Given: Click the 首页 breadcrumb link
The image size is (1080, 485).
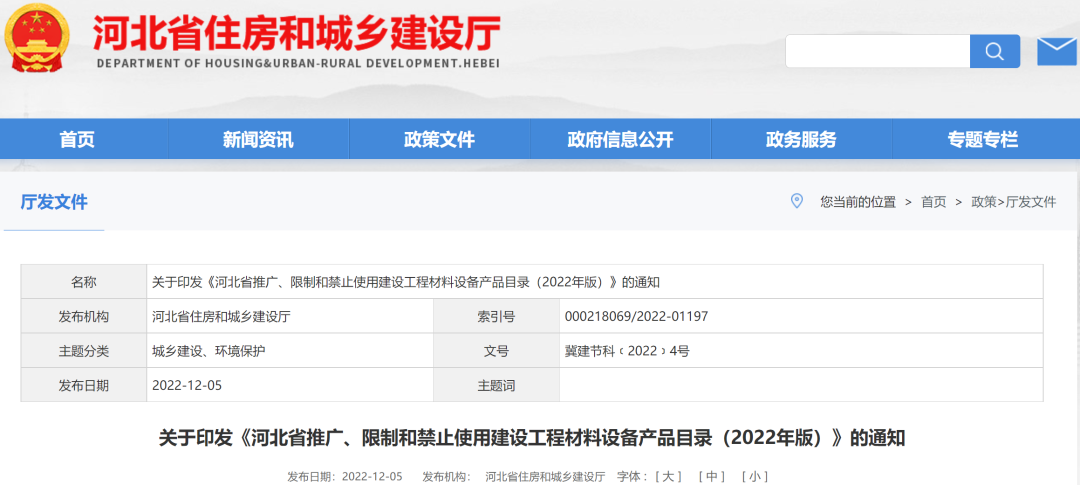Looking at the screenshot, I should [933, 202].
